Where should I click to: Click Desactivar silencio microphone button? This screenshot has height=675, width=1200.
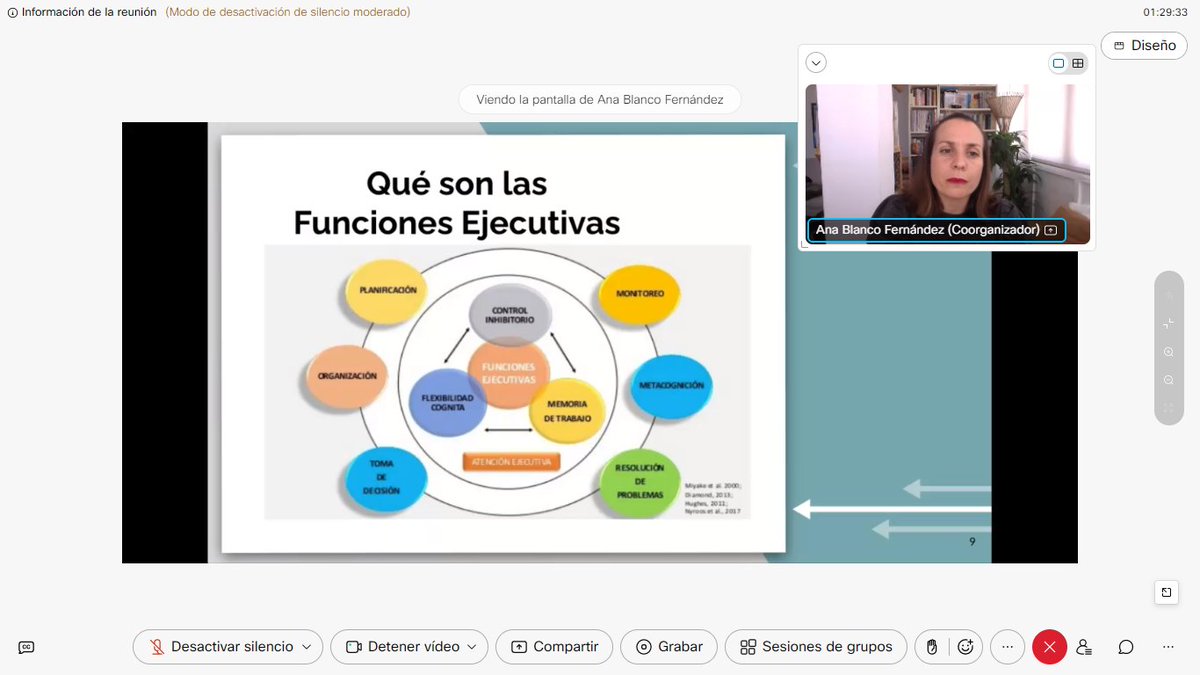(221, 647)
